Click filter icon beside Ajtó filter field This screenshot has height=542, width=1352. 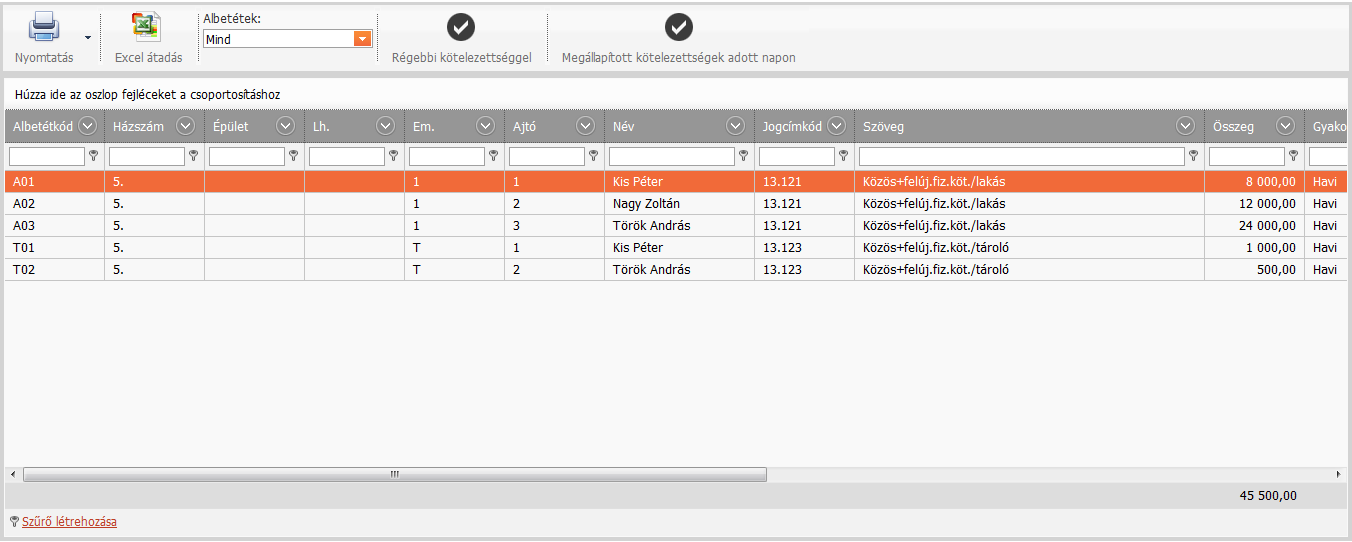point(593,156)
